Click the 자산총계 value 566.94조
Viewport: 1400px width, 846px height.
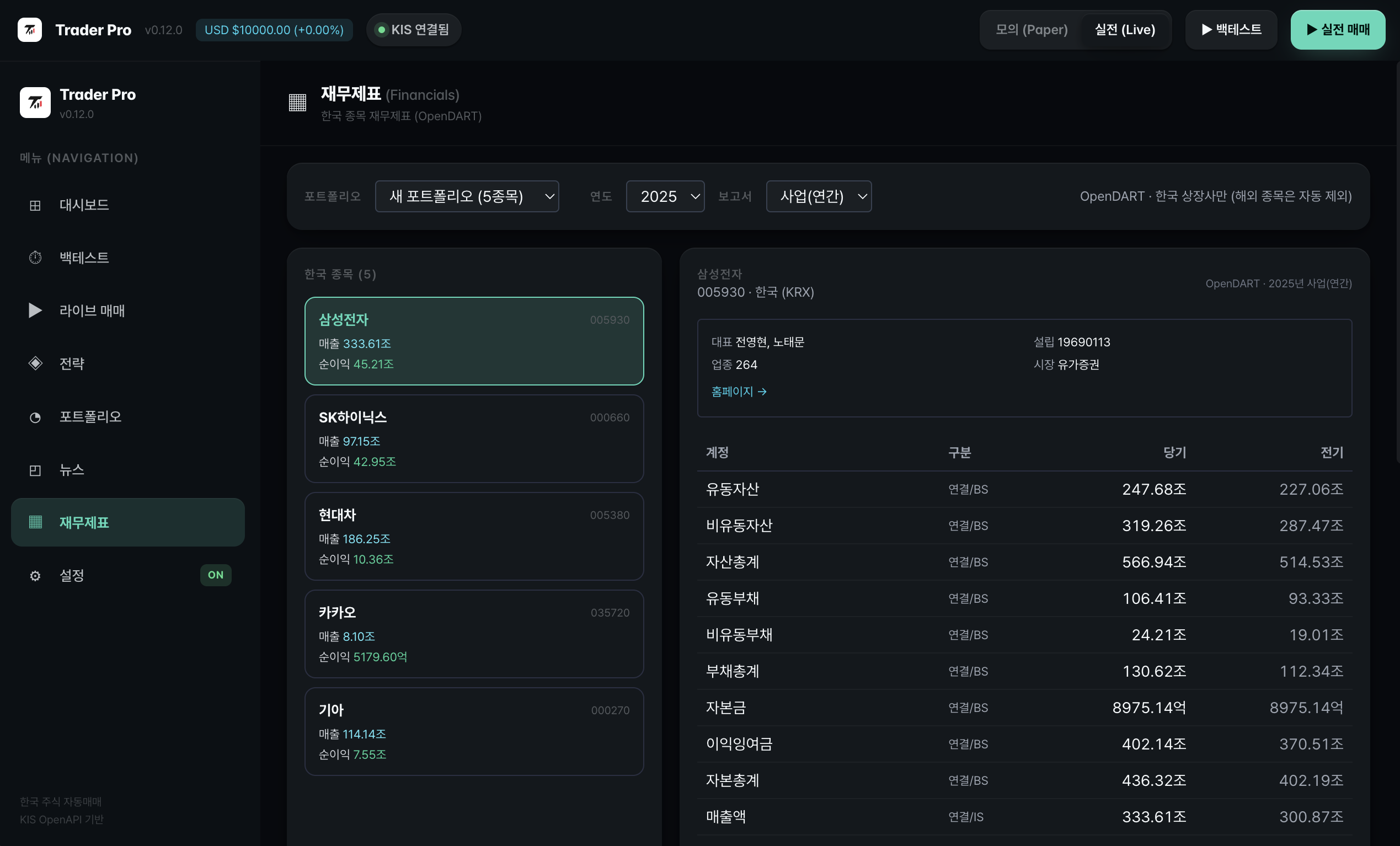(1154, 562)
